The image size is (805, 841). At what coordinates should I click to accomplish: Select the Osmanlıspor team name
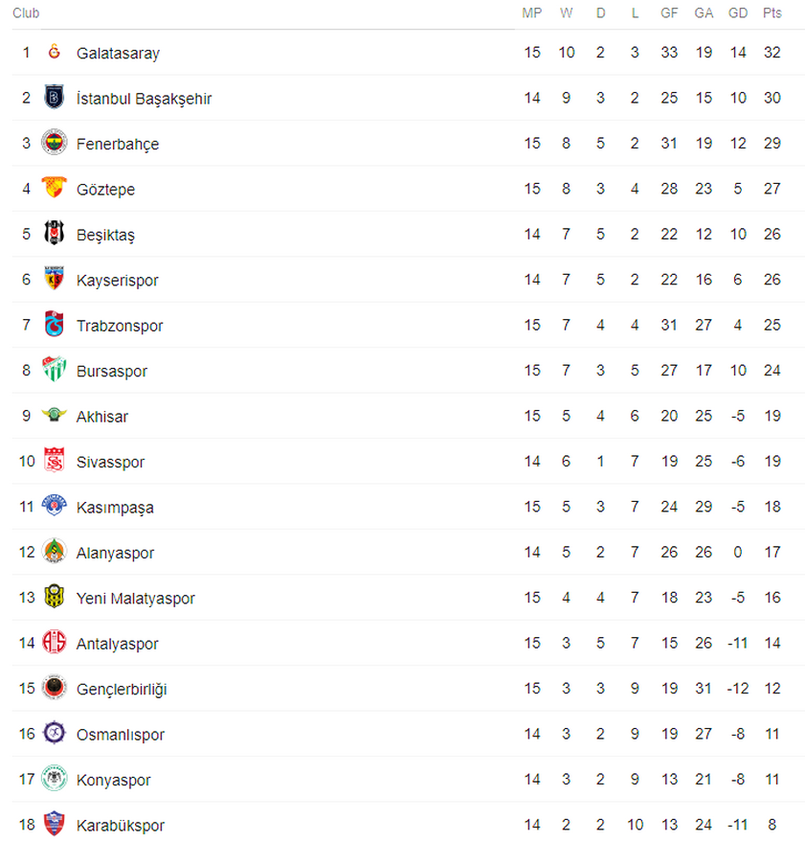[x=120, y=735]
